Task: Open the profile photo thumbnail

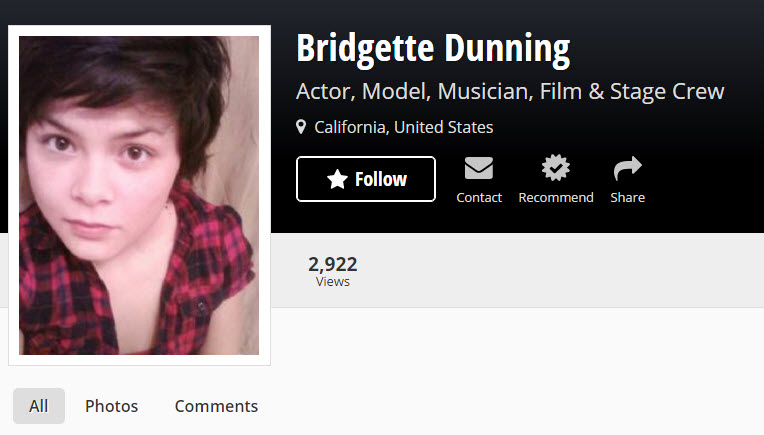Action: click(x=139, y=195)
